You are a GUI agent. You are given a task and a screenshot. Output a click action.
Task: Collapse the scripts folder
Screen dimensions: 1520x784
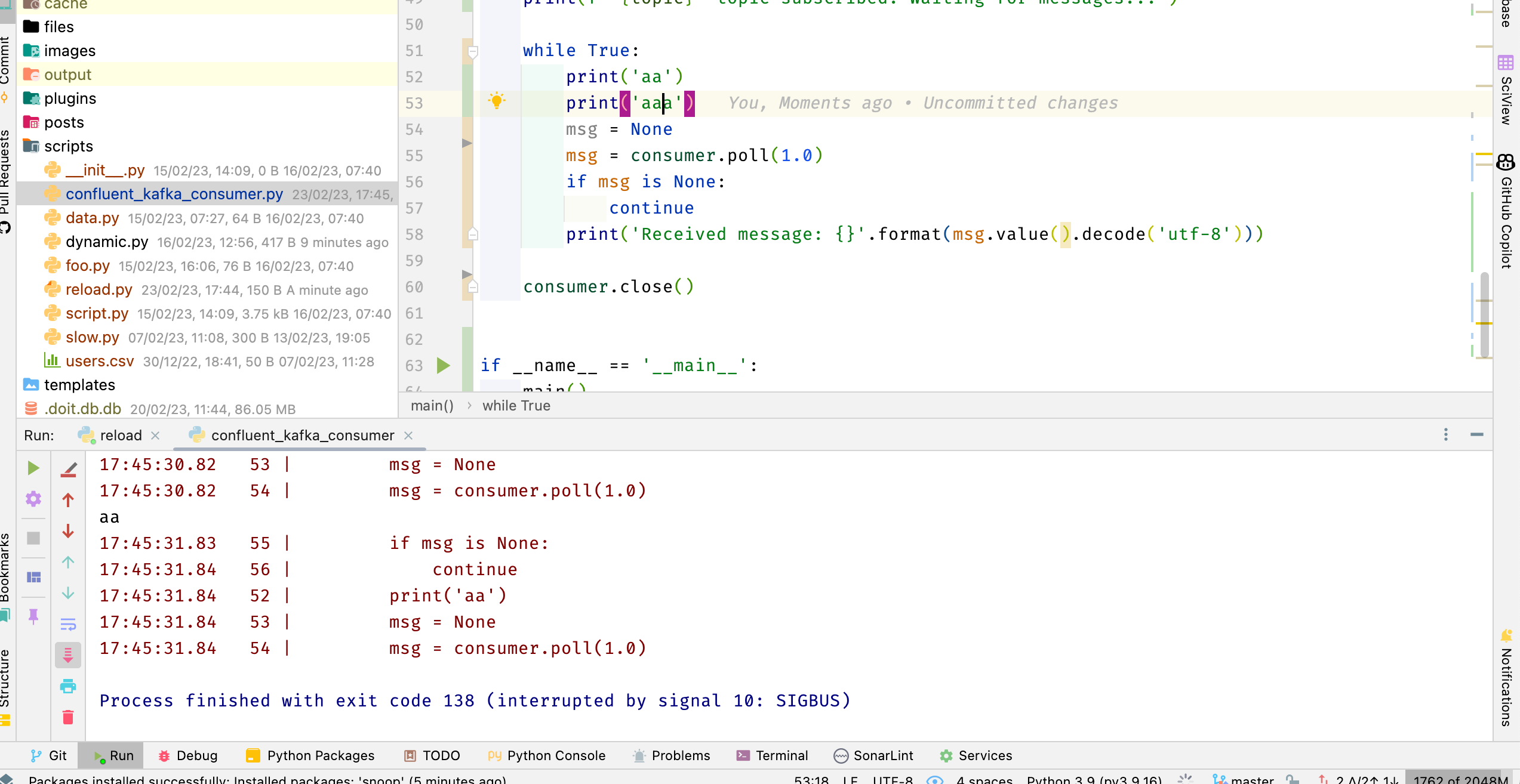click(69, 146)
